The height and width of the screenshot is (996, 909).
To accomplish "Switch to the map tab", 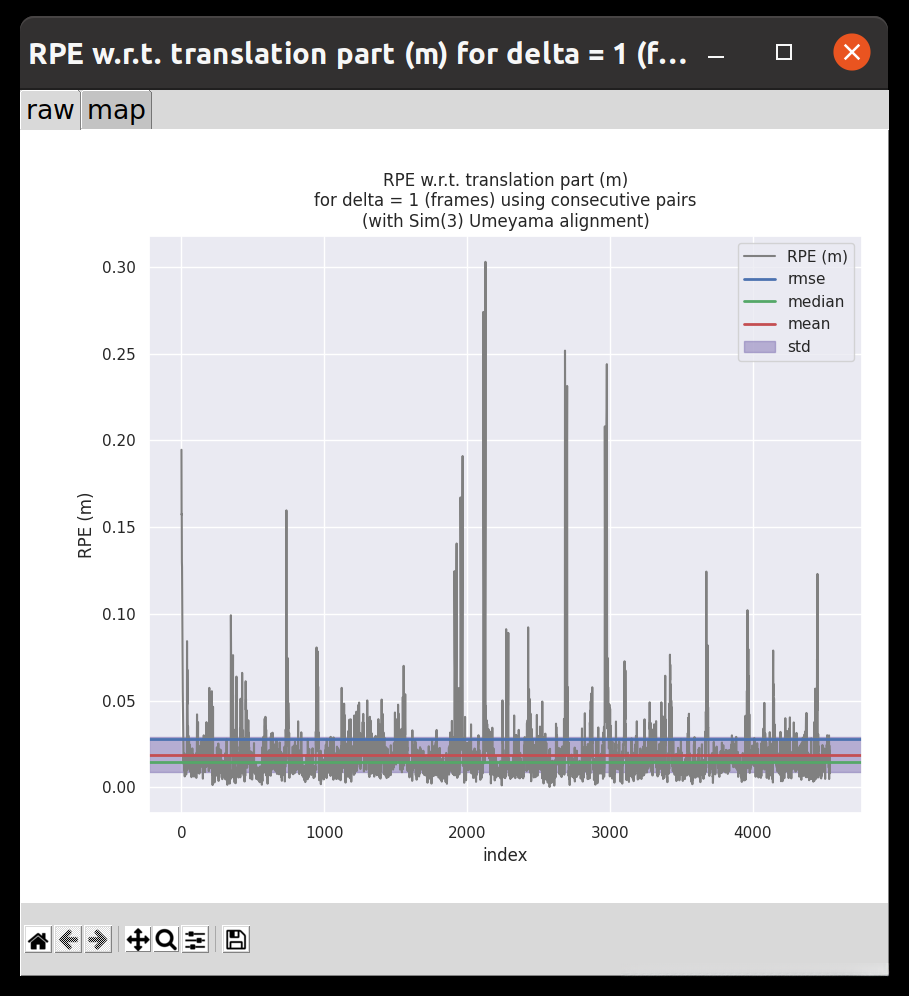I will [x=116, y=110].
